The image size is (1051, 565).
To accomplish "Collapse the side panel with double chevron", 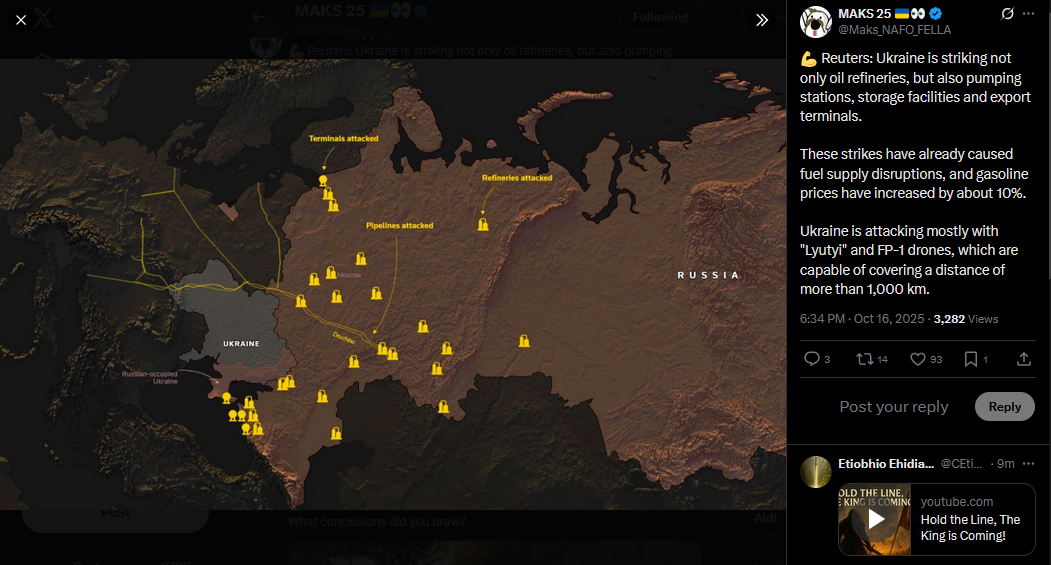I will (762, 20).
